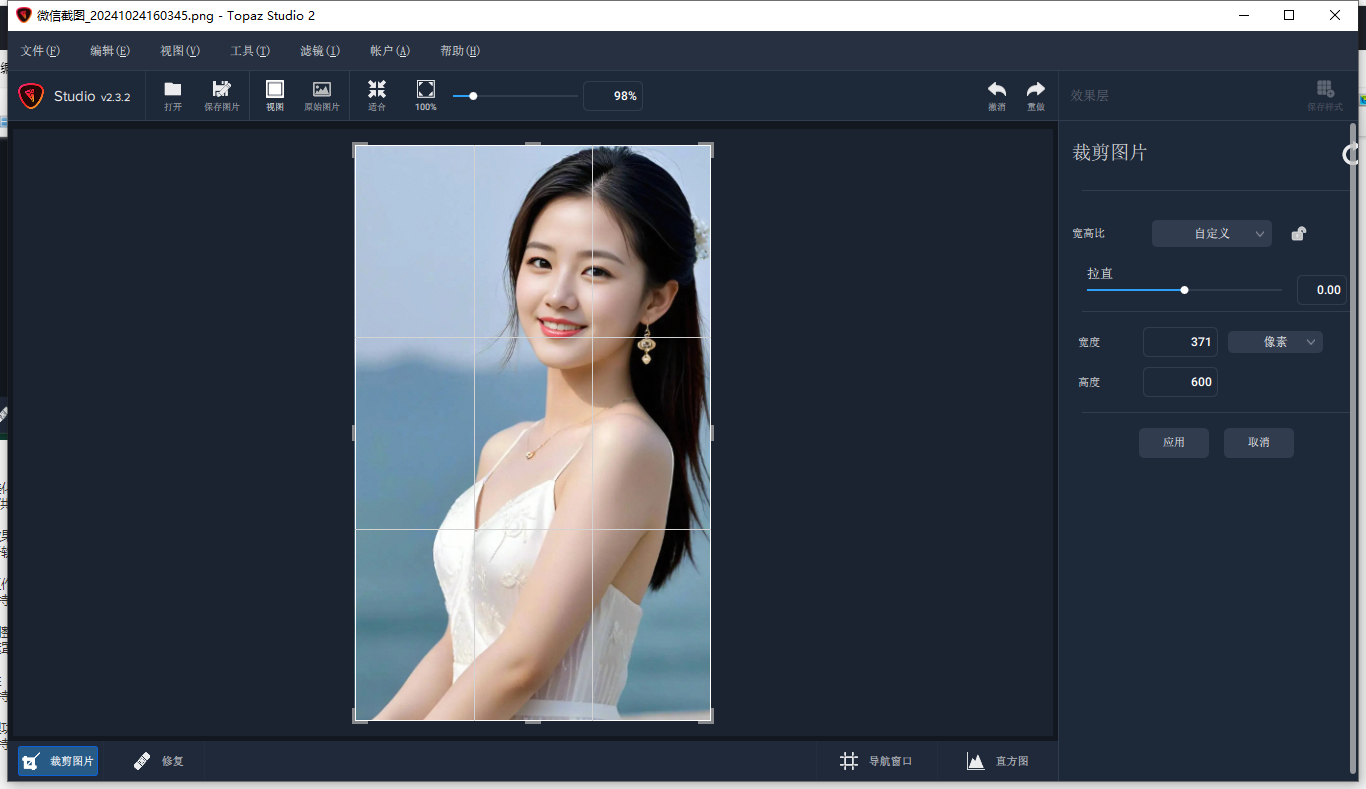Click the Topaz Studio shield logo
The height and width of the screenshot is (789, 1366).
[x=31, y=96]
